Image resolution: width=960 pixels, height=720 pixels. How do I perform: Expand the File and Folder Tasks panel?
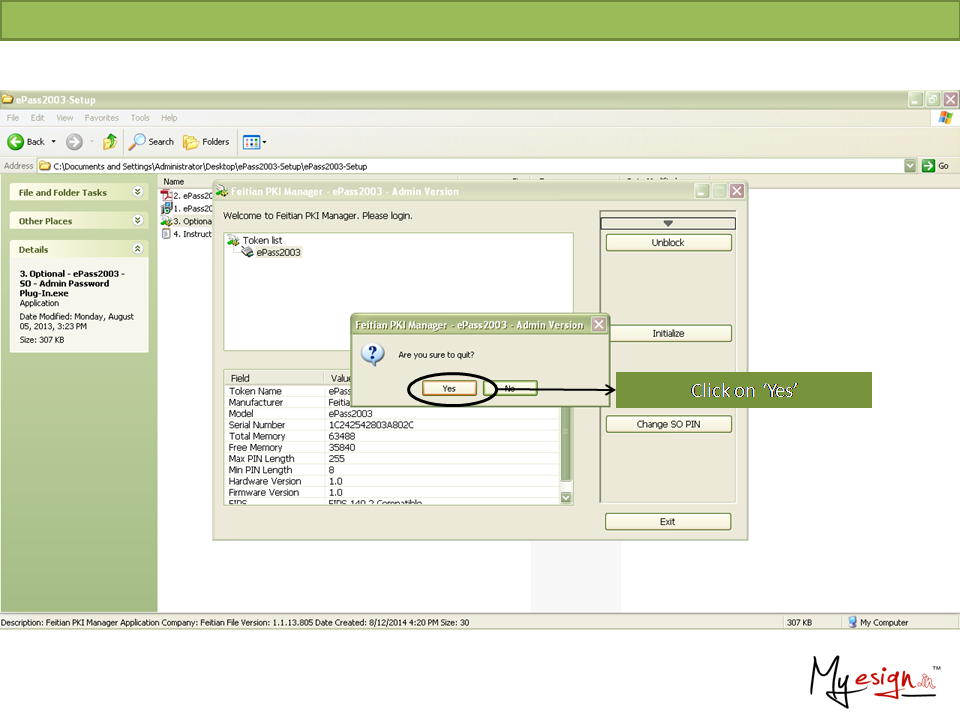(138, 192)
